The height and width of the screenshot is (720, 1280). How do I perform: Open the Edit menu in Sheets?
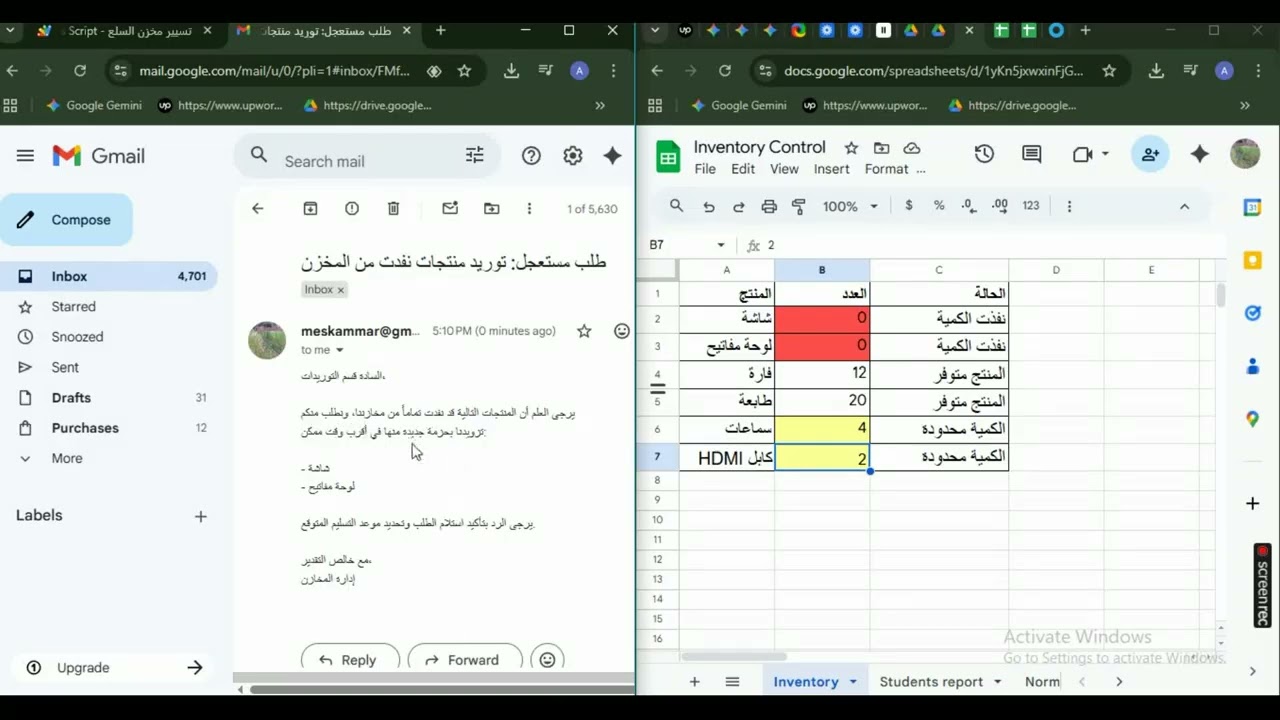pos(743,169)
